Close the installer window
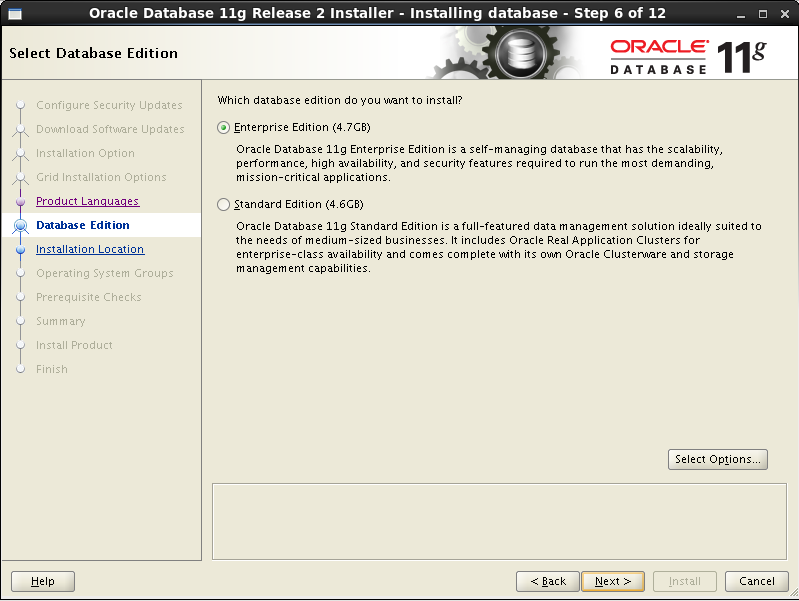The height and width of the screenshot is (601, 799). tap(785, 14)
